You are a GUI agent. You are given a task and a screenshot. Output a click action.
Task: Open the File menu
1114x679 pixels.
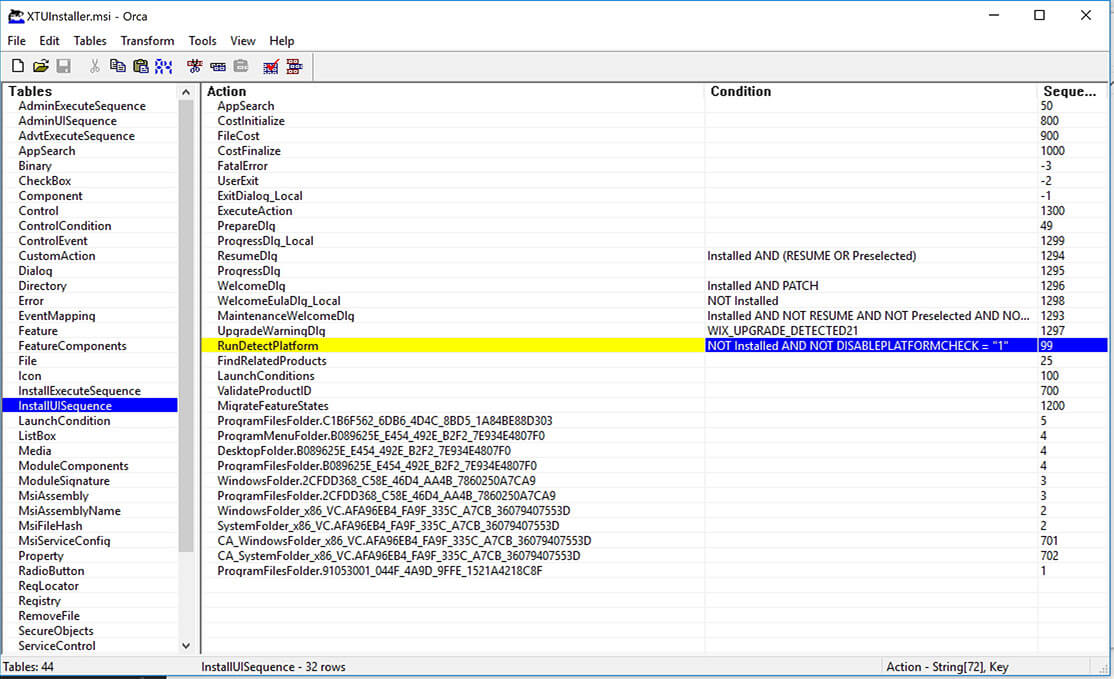16,40
